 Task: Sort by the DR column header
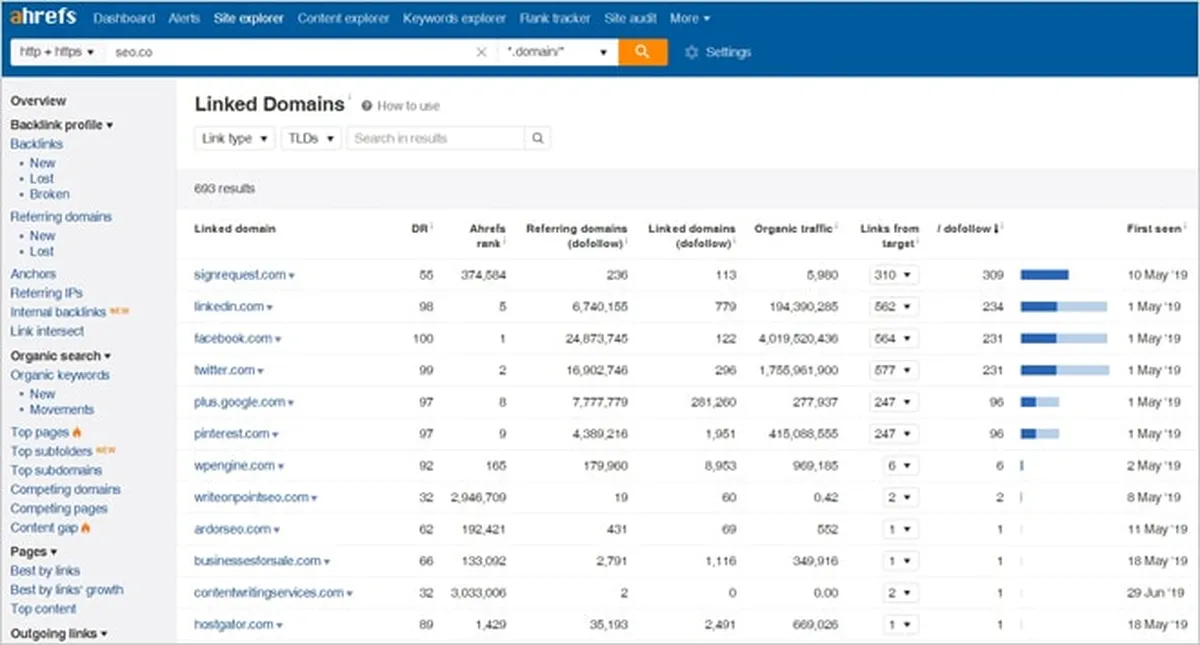[419, 228]
